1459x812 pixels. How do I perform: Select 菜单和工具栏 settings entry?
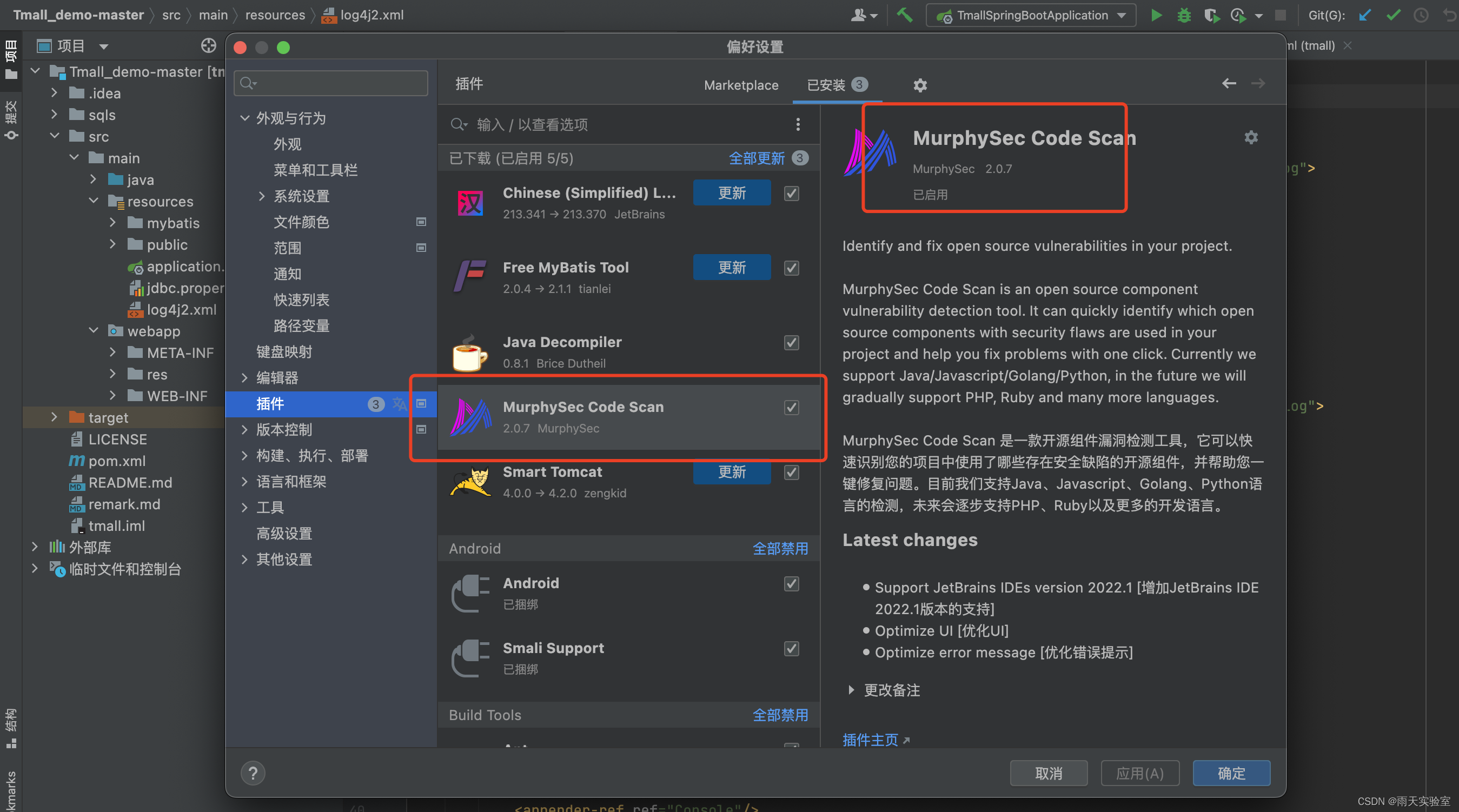(x=315, y=170)
